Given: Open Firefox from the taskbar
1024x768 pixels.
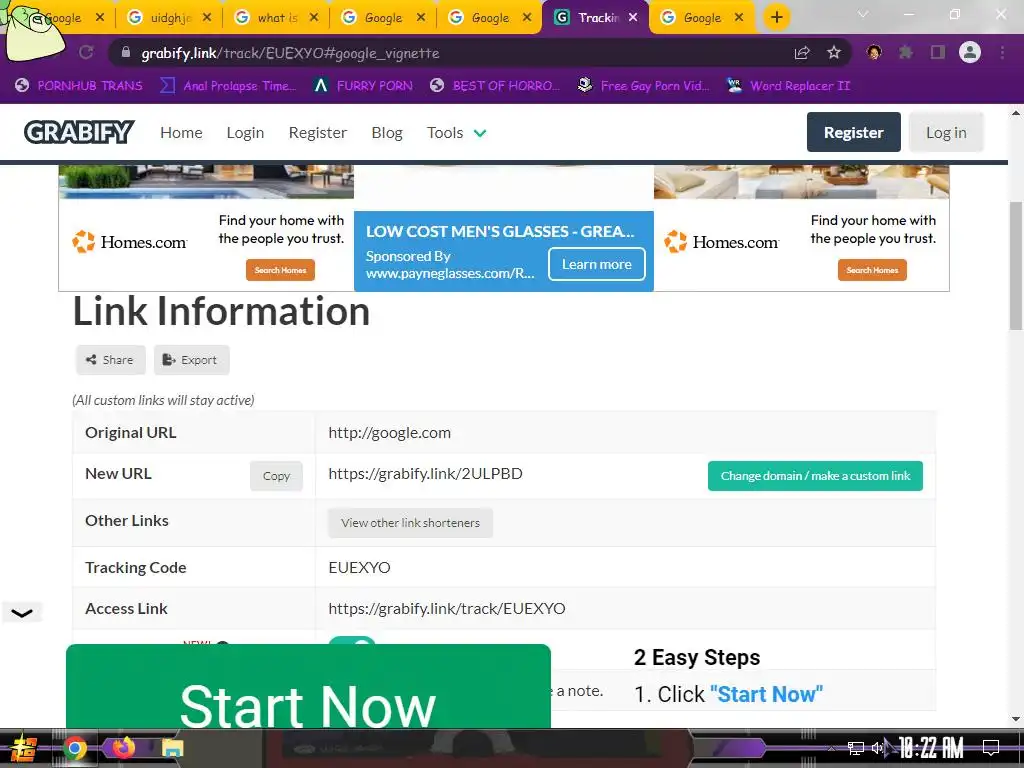Looking at the screenshot, I should coord(123,748).
